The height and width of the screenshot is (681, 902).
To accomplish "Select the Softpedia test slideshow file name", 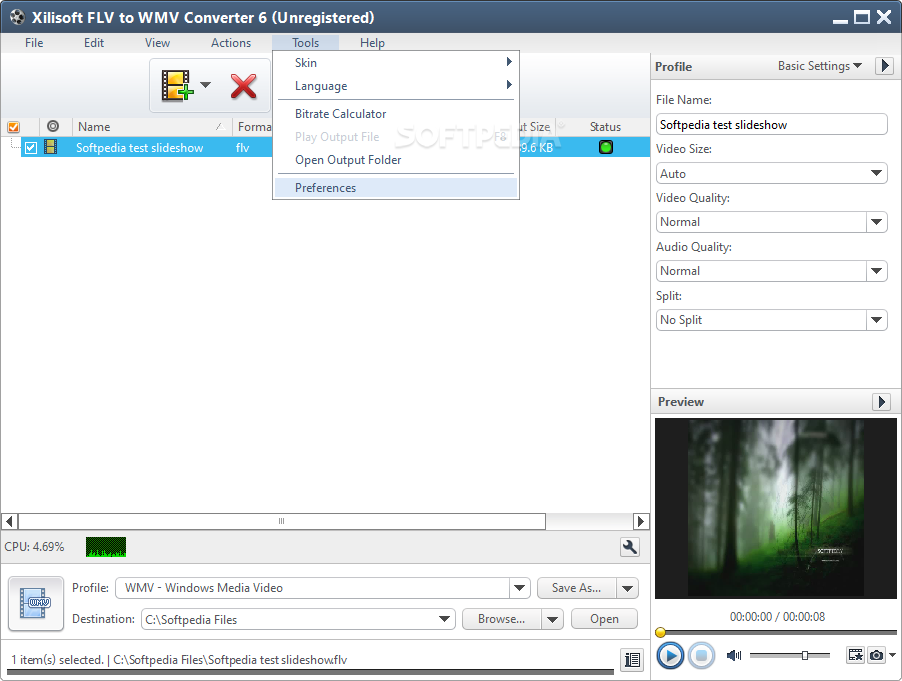I will [139, 148].
